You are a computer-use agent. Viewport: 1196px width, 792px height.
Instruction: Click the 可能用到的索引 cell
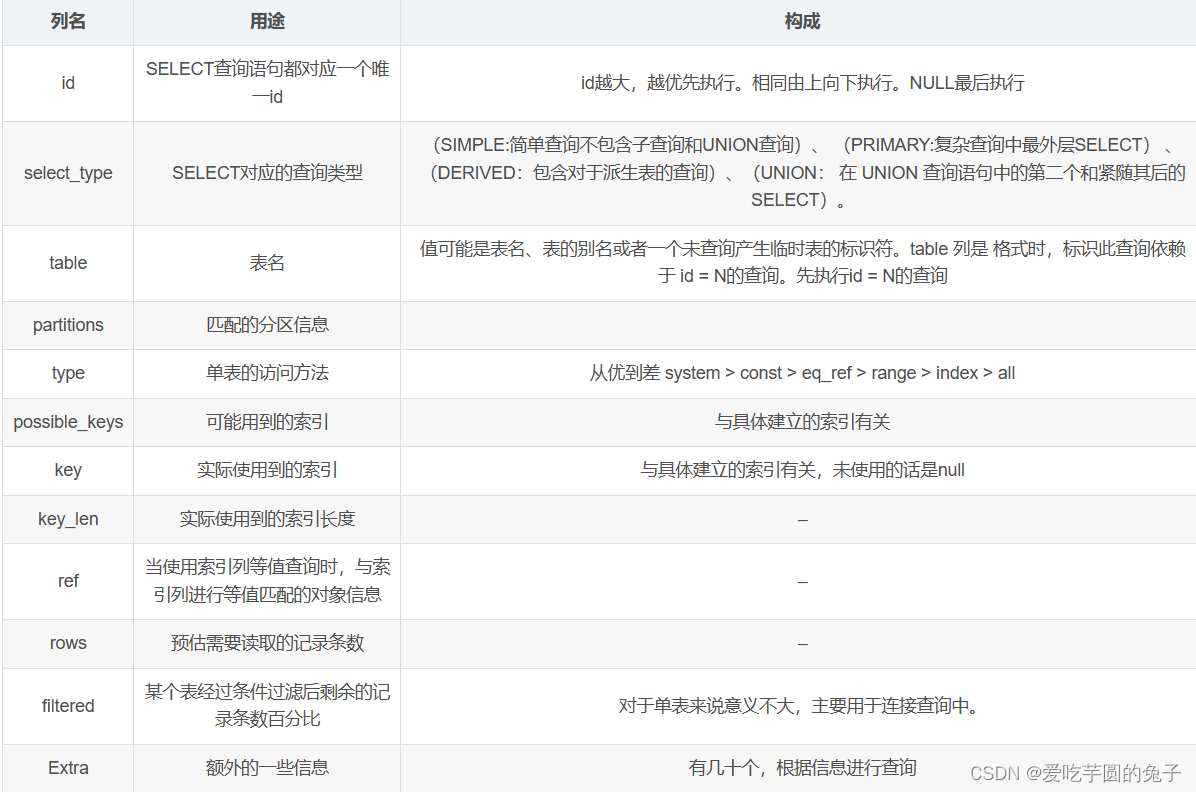pos(267,422)
